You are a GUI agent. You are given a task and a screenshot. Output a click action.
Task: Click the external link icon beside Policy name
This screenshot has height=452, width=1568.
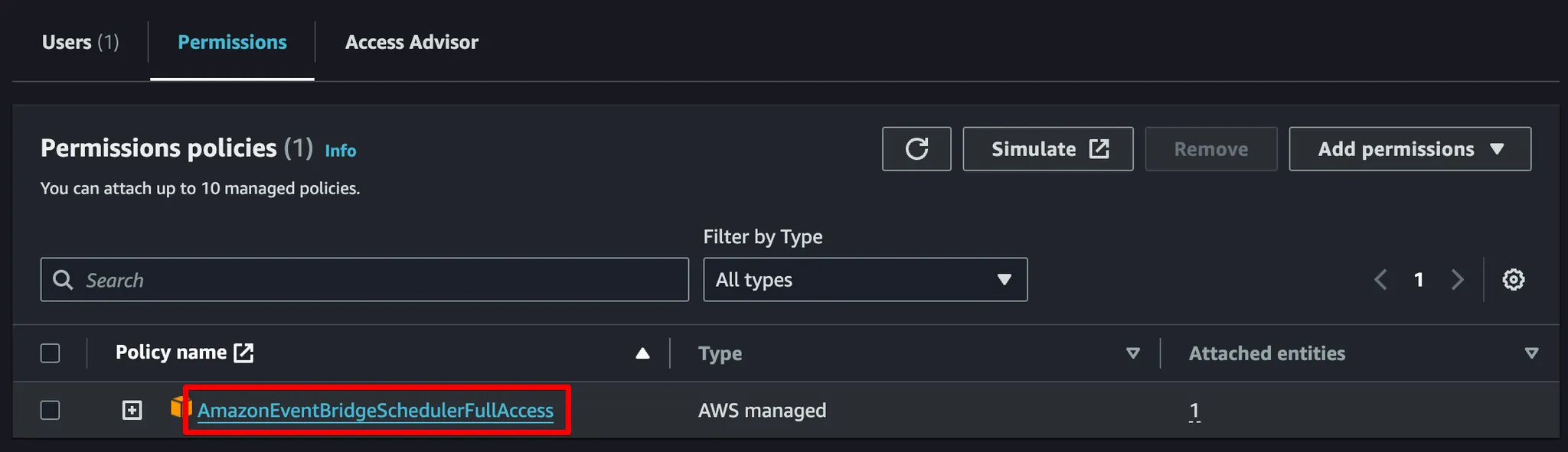click(243, 353)
